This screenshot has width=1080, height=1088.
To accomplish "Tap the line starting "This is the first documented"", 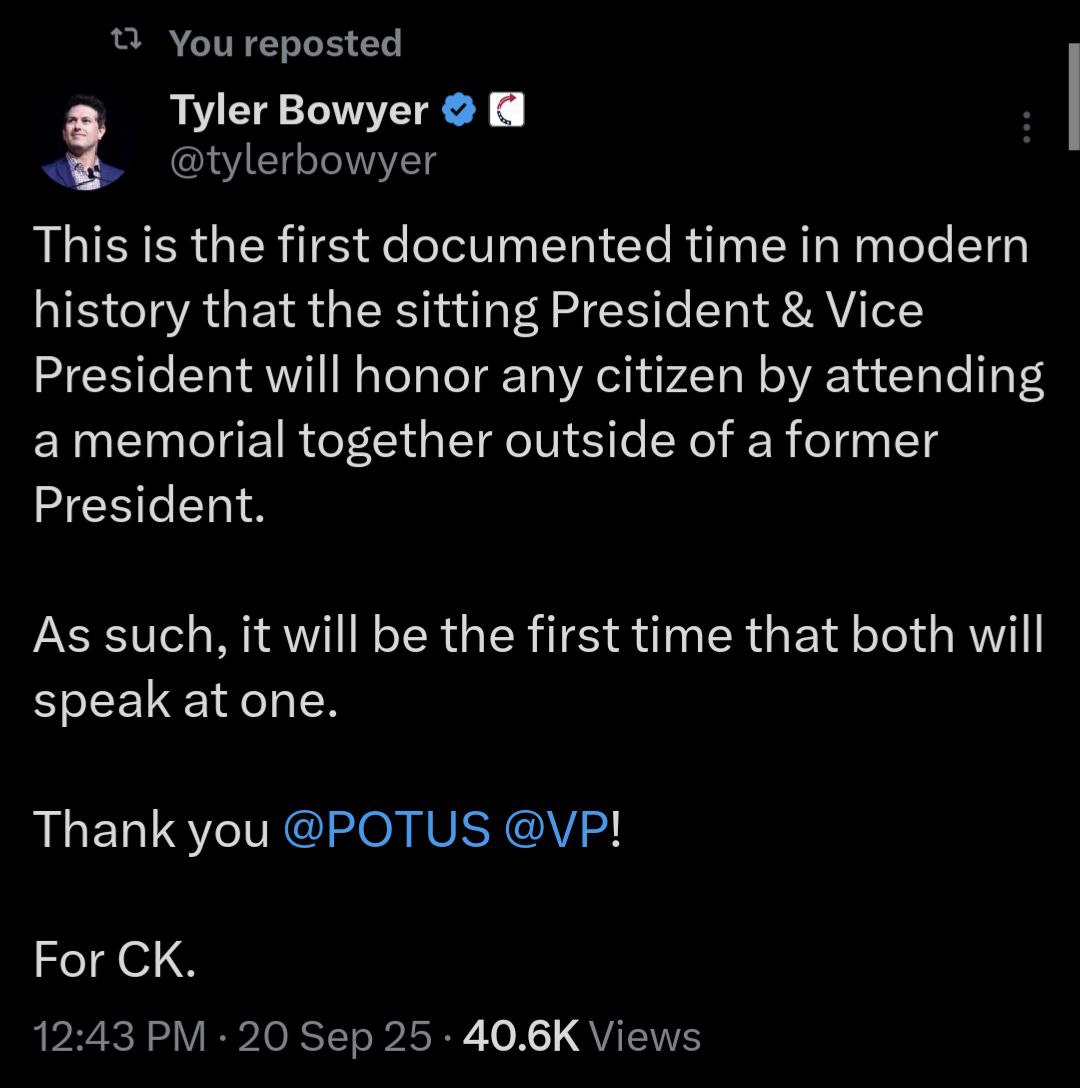I will [x=530, y=246].
